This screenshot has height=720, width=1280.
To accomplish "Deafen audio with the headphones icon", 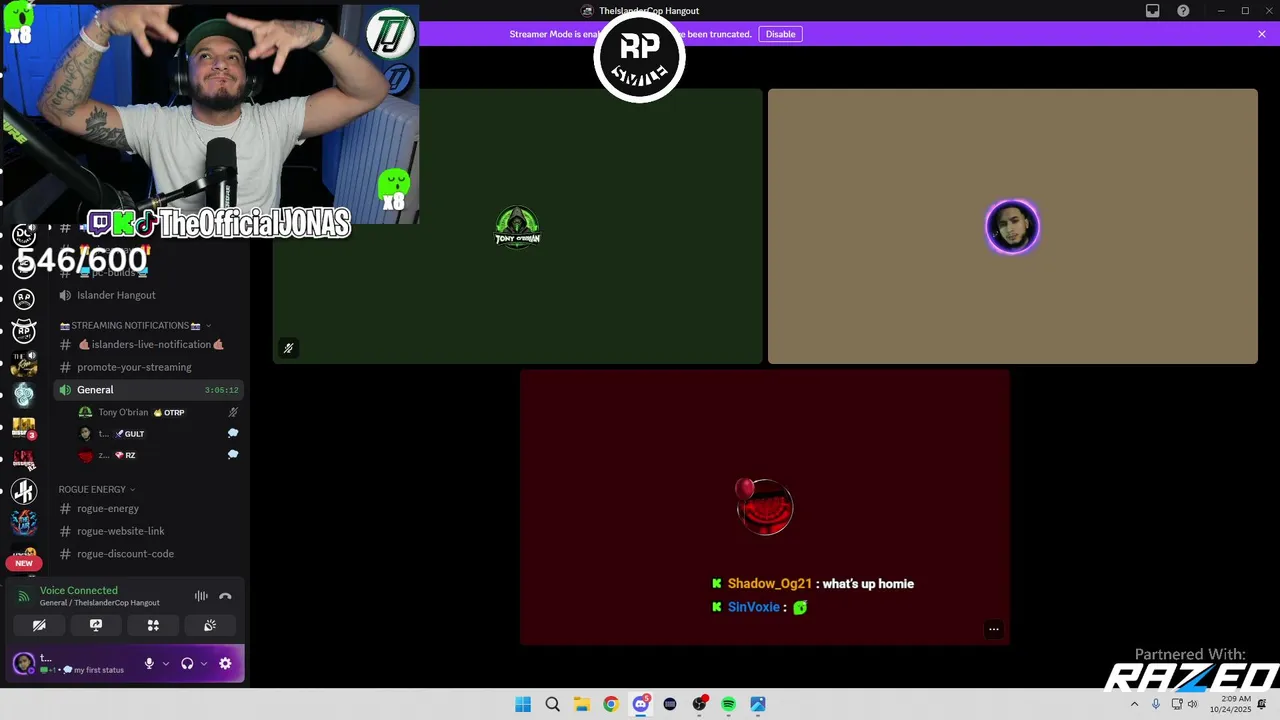I will pos(187,663).
